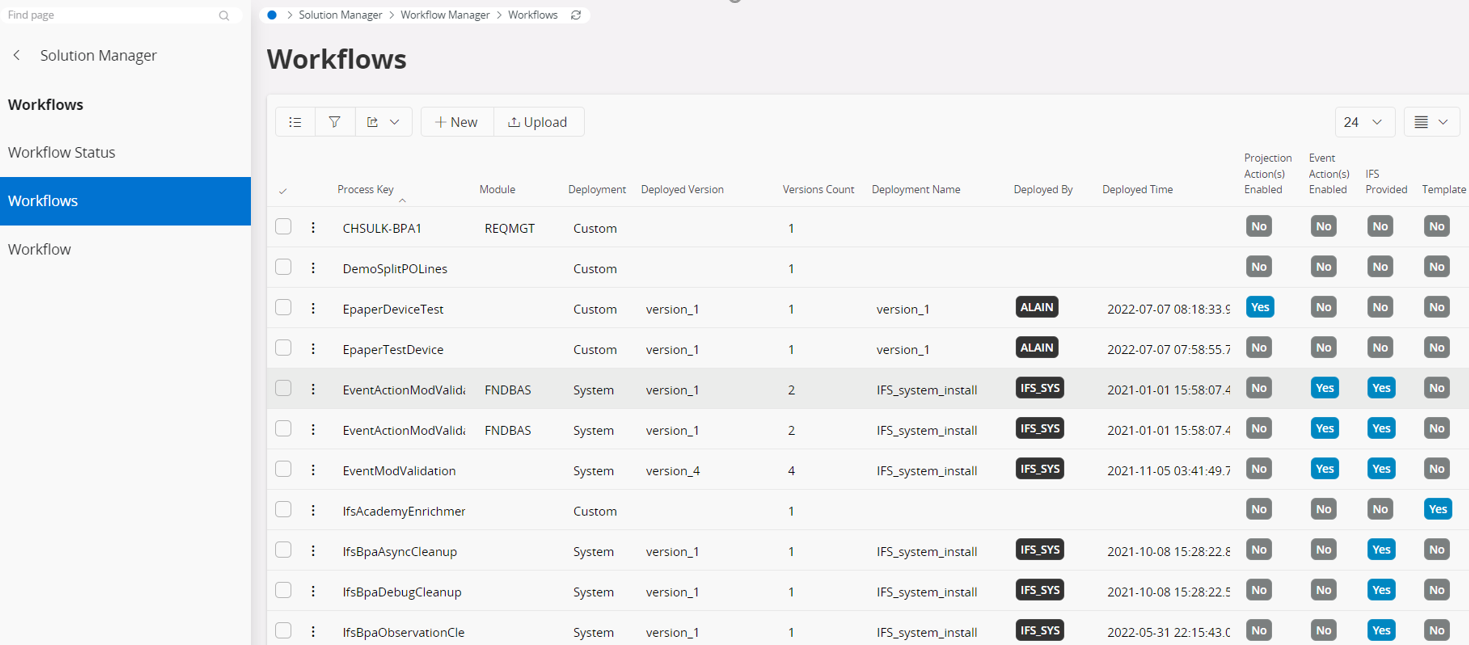Screen dimensions: 1469x645
Task: Open the filter funnel icon
Action: pyautogui.click(x=334, y=122)
